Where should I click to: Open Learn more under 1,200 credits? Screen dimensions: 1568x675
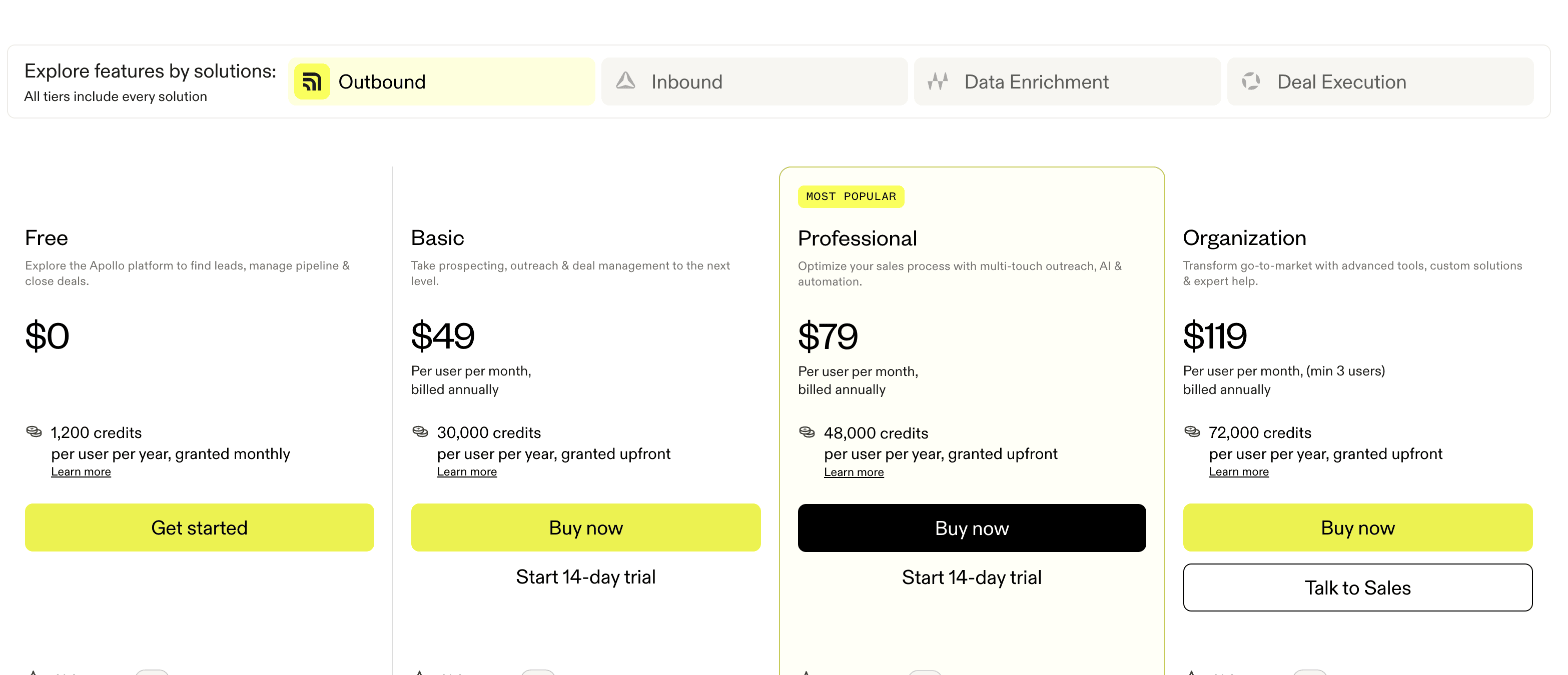coord(81,472)
